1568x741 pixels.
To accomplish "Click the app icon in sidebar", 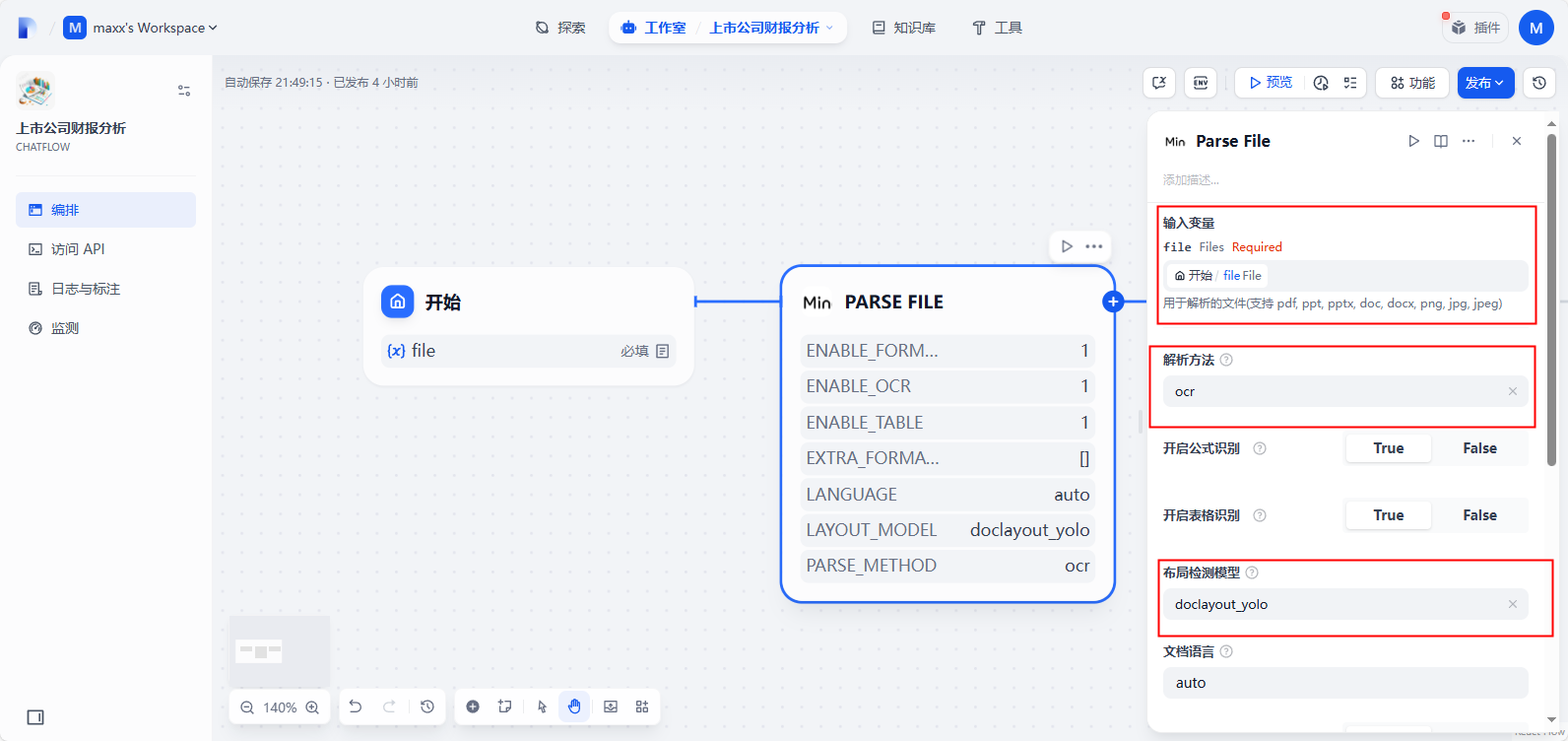I will click(34, 91).
